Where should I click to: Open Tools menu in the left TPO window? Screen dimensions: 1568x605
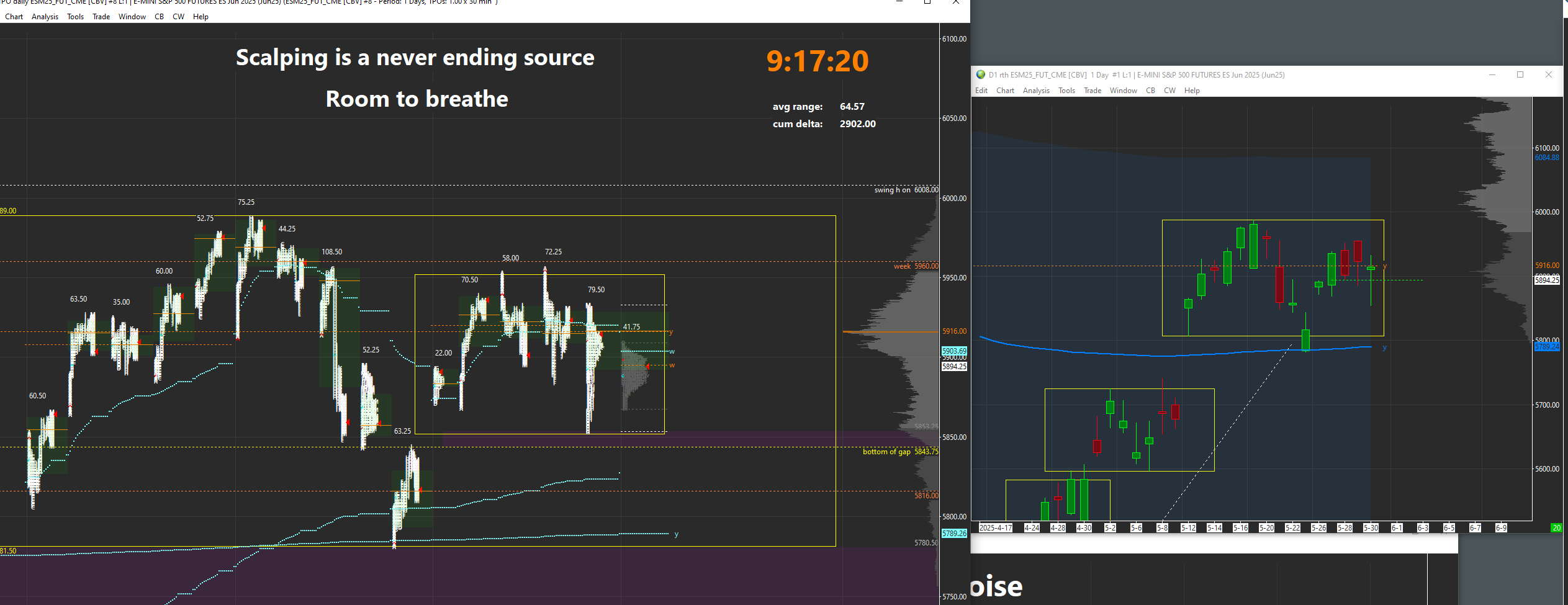pyautogui.click(x=75, y=17)
